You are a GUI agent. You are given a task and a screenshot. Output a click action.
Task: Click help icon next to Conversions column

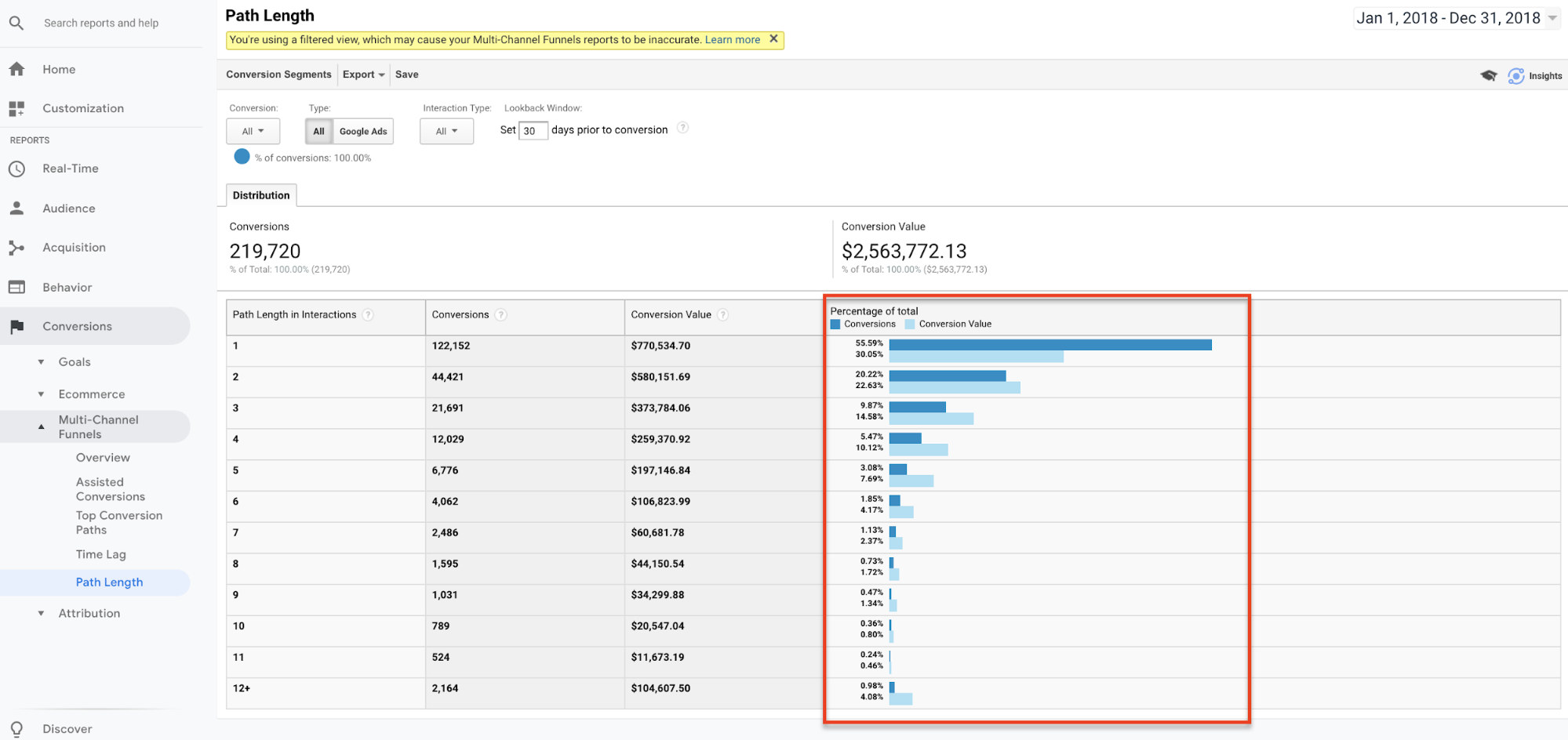point(500,314)
